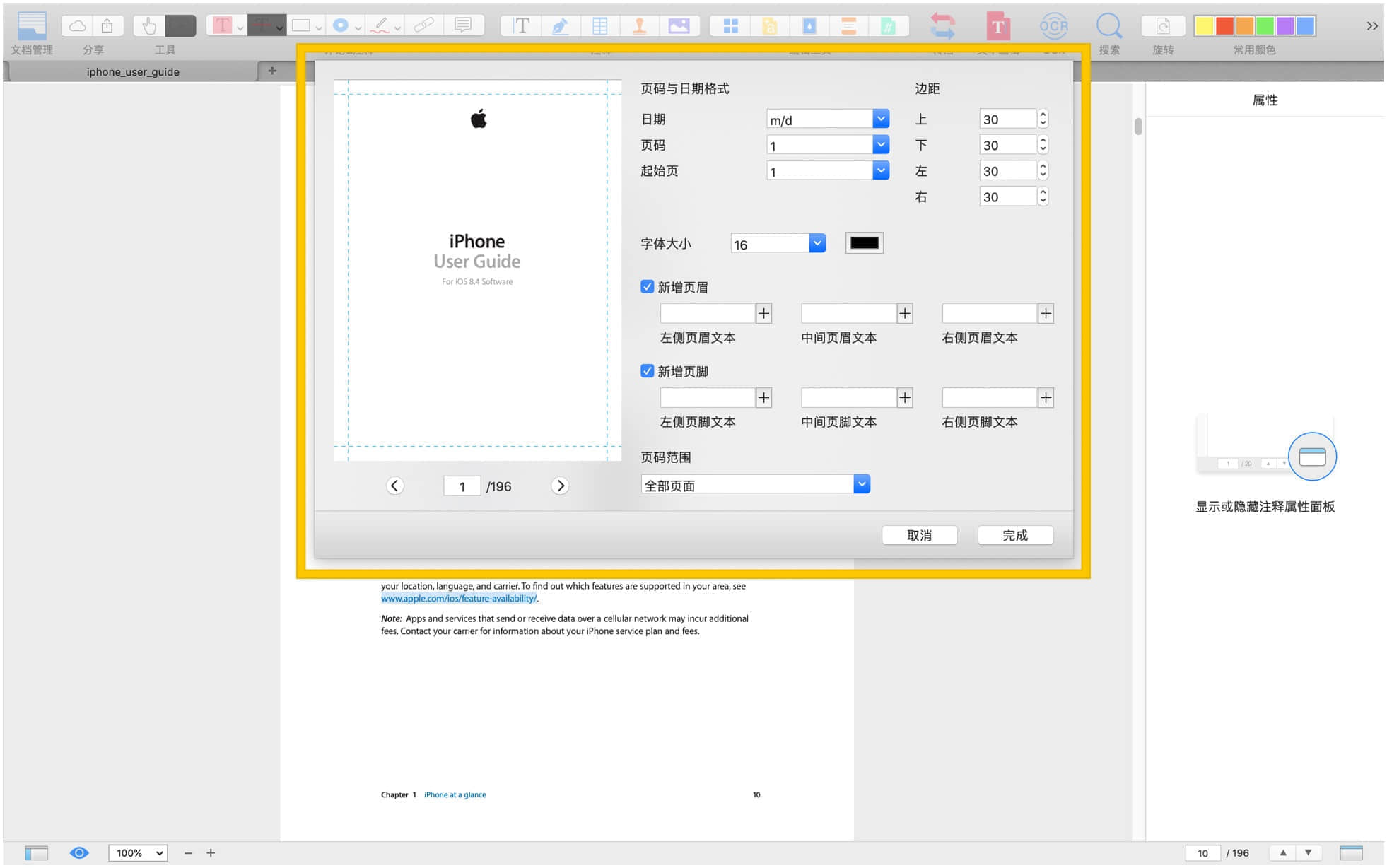Click the 搜索 magnifier icon

pos(1108,25)
